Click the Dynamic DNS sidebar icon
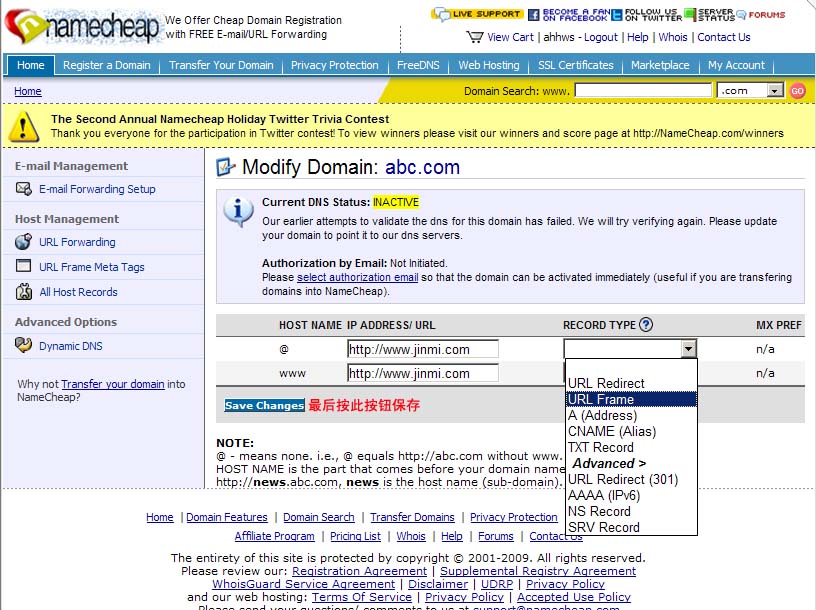 (24, 346)
